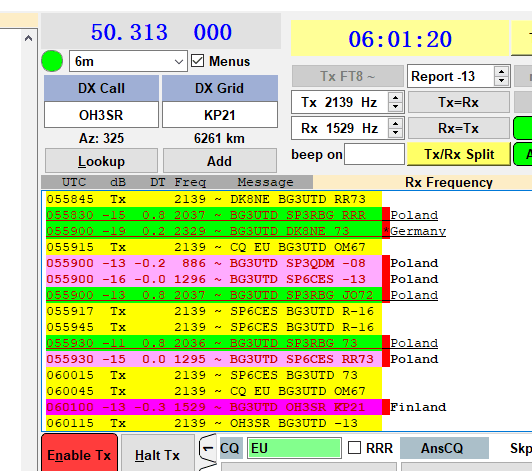Click the Halt Tx button
532x471 pixels.
[x=157, y=455]
